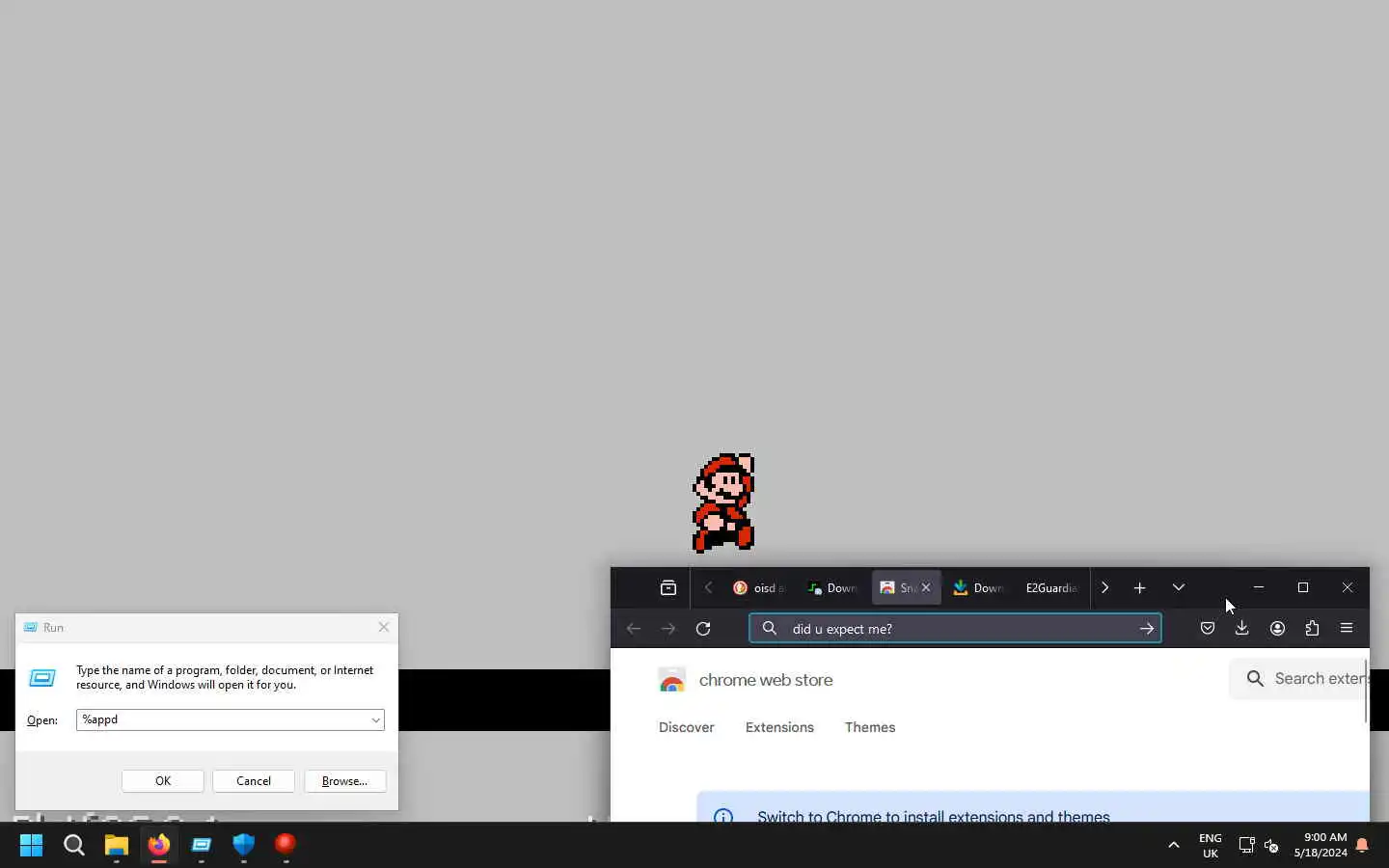
Task: Open the Extensions section
Action: tap(779, 727)
